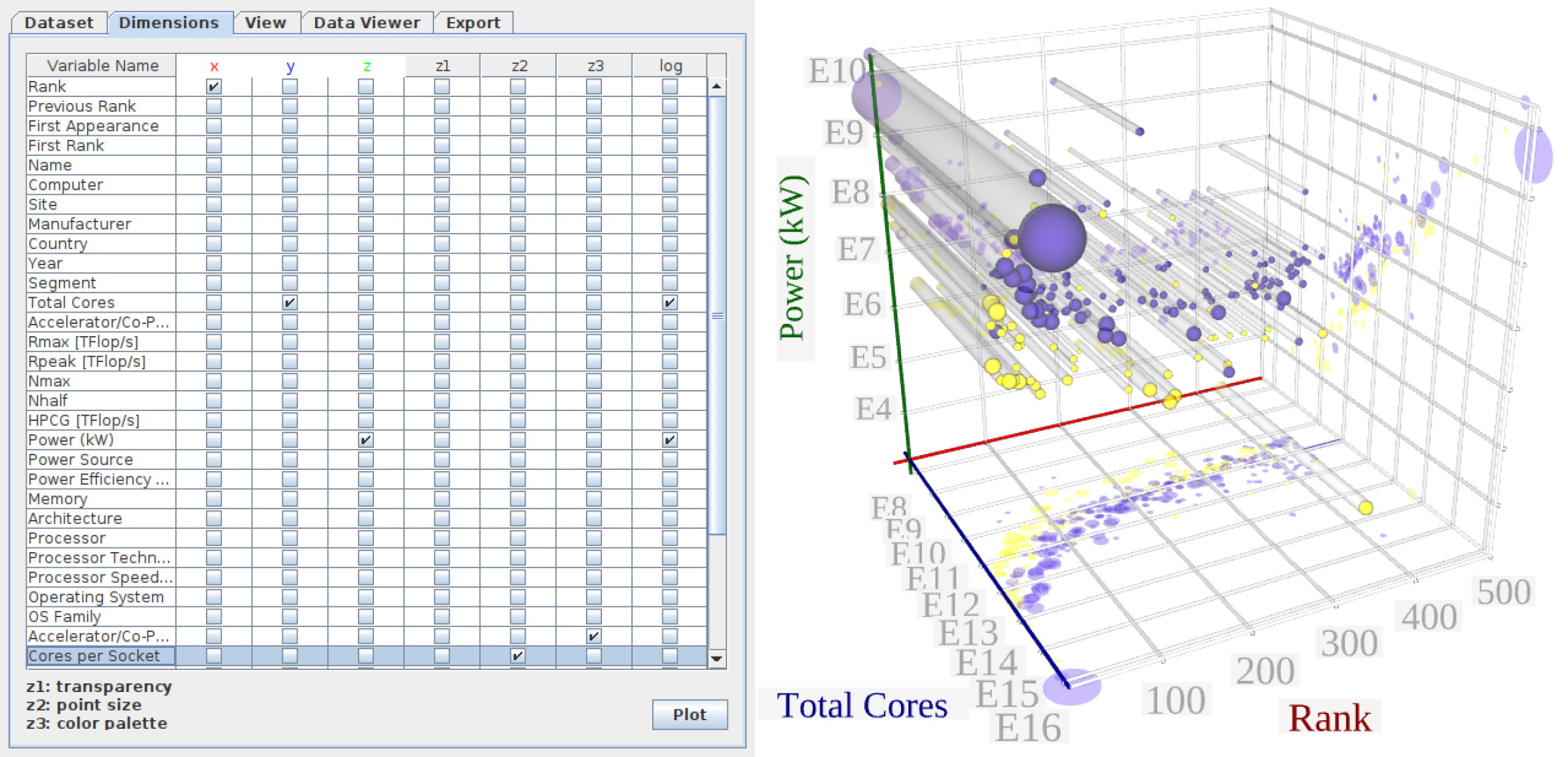This screenshot has width=1568, height=757.
Task: Check the y box for Rank
Action: [x=290, y=86]
